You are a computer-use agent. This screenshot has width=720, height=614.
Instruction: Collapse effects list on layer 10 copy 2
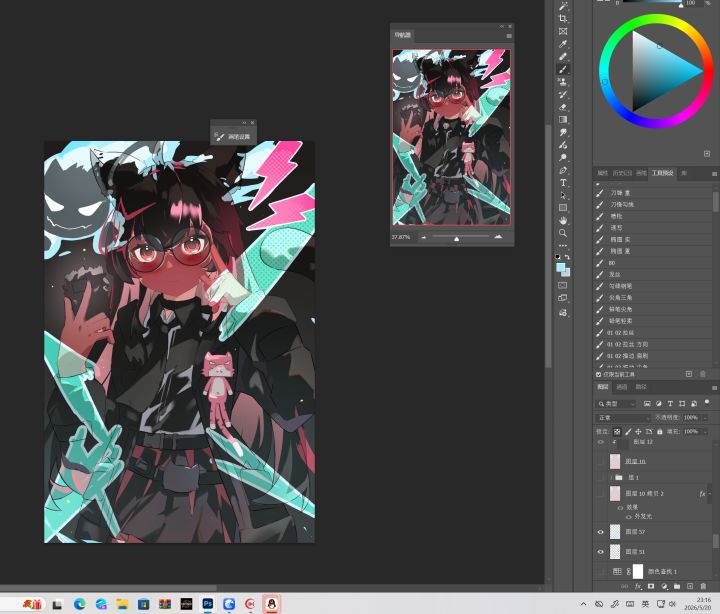point(709,494)
